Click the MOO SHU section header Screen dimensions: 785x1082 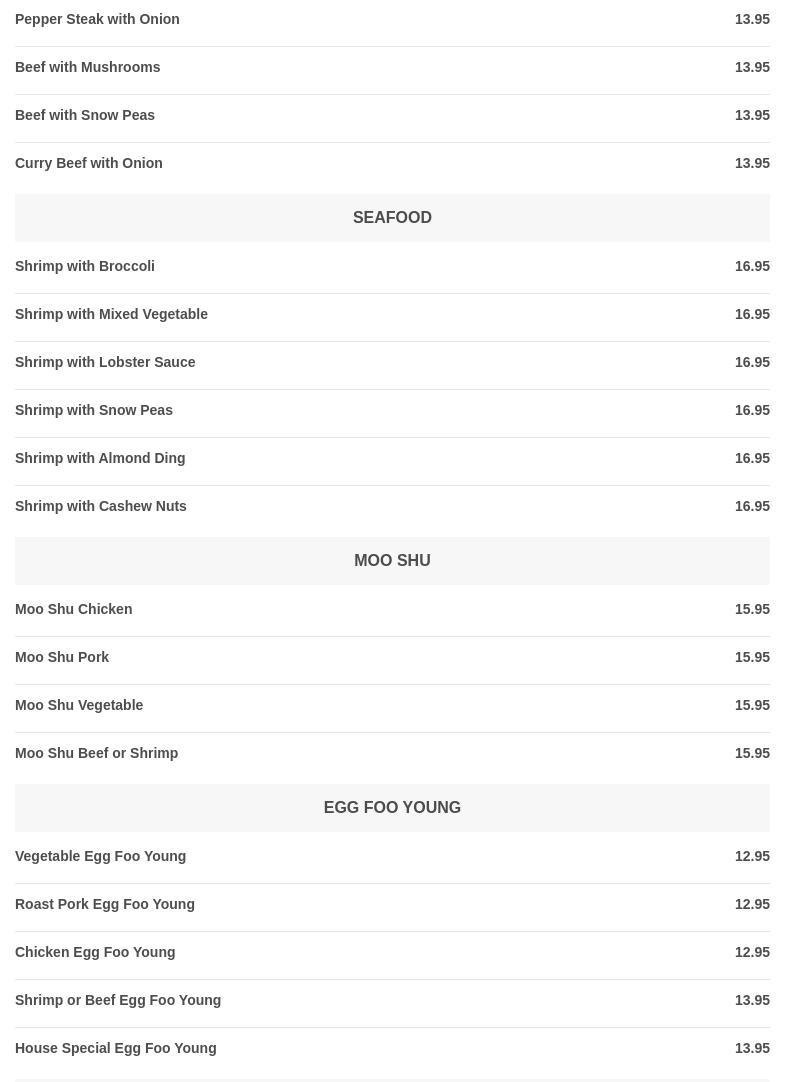(x=392, y=560)
